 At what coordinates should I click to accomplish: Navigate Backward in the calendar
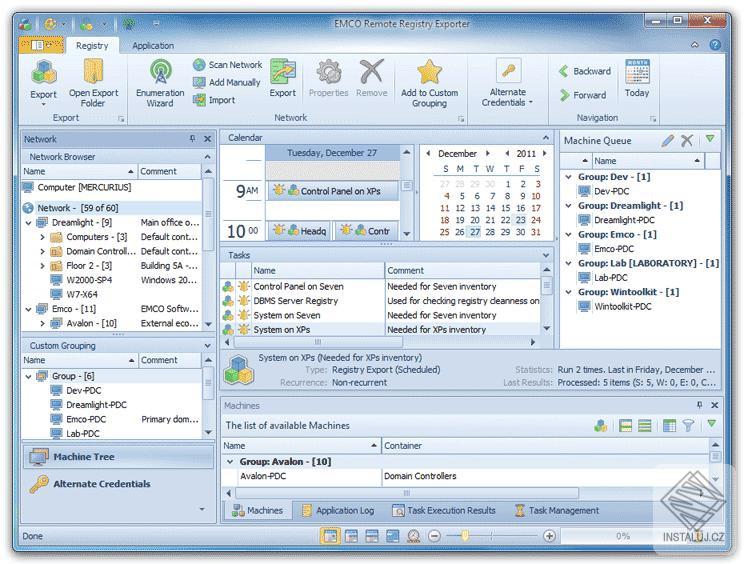[585, 71]
